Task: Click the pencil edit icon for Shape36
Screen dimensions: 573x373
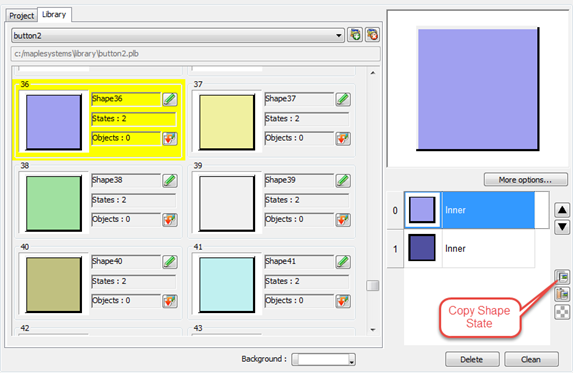Action: coord(170,99)
